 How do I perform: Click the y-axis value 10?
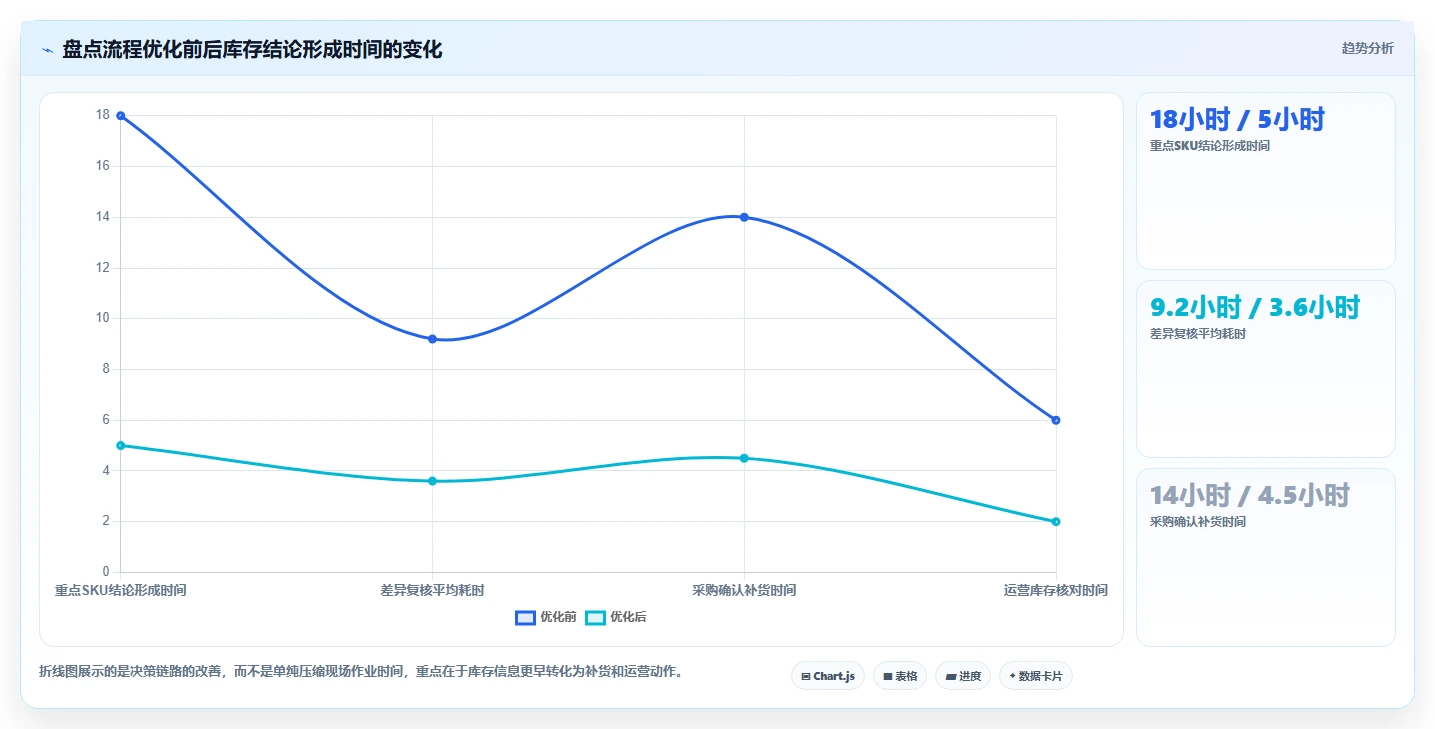pyautogui.click(x=102, y=318)
